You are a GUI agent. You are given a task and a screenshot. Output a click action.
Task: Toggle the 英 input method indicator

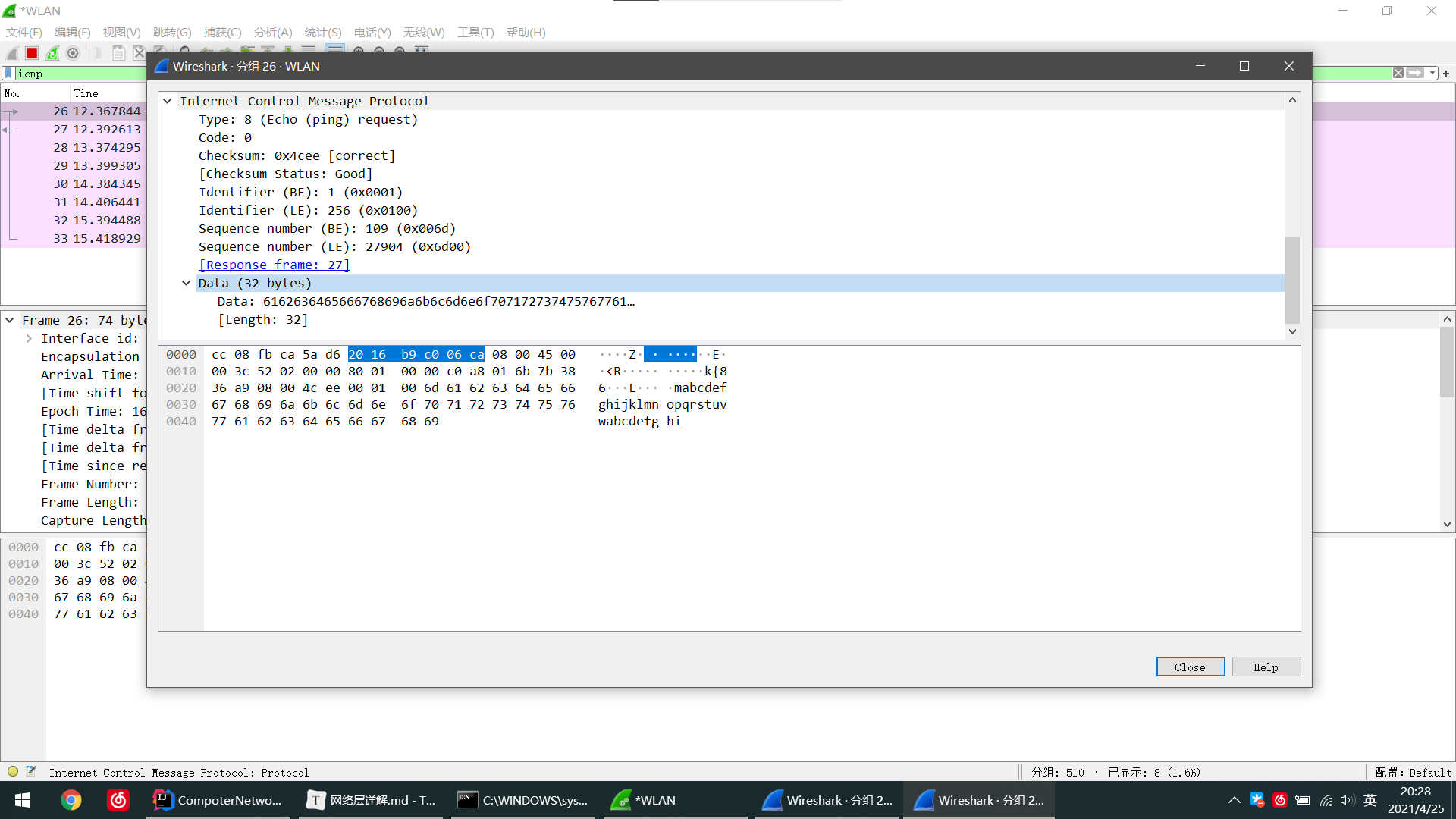click(x=1370, y=800)
